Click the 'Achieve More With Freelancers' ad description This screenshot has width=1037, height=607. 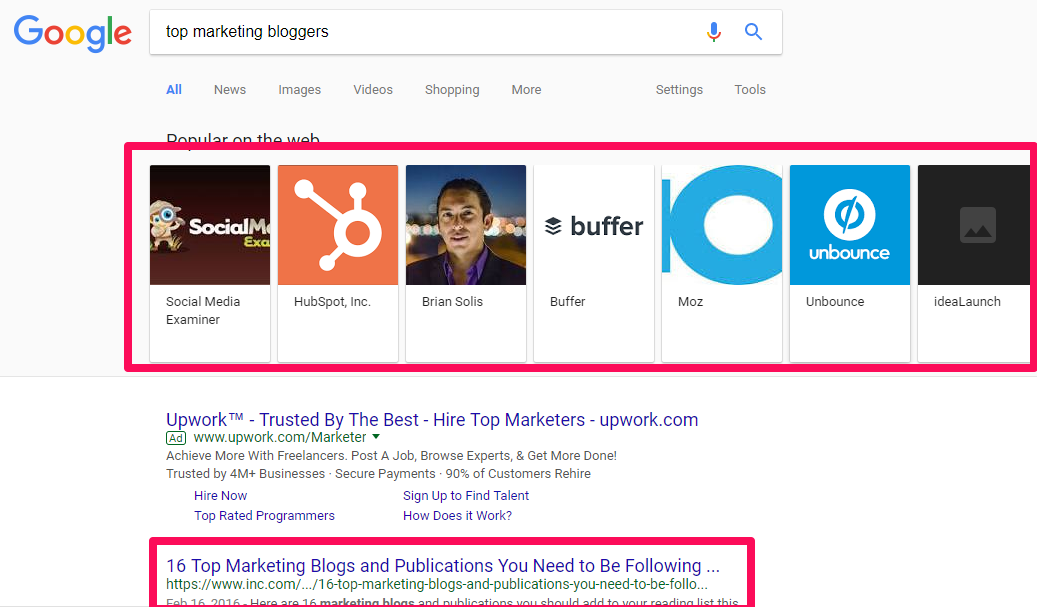392,456
